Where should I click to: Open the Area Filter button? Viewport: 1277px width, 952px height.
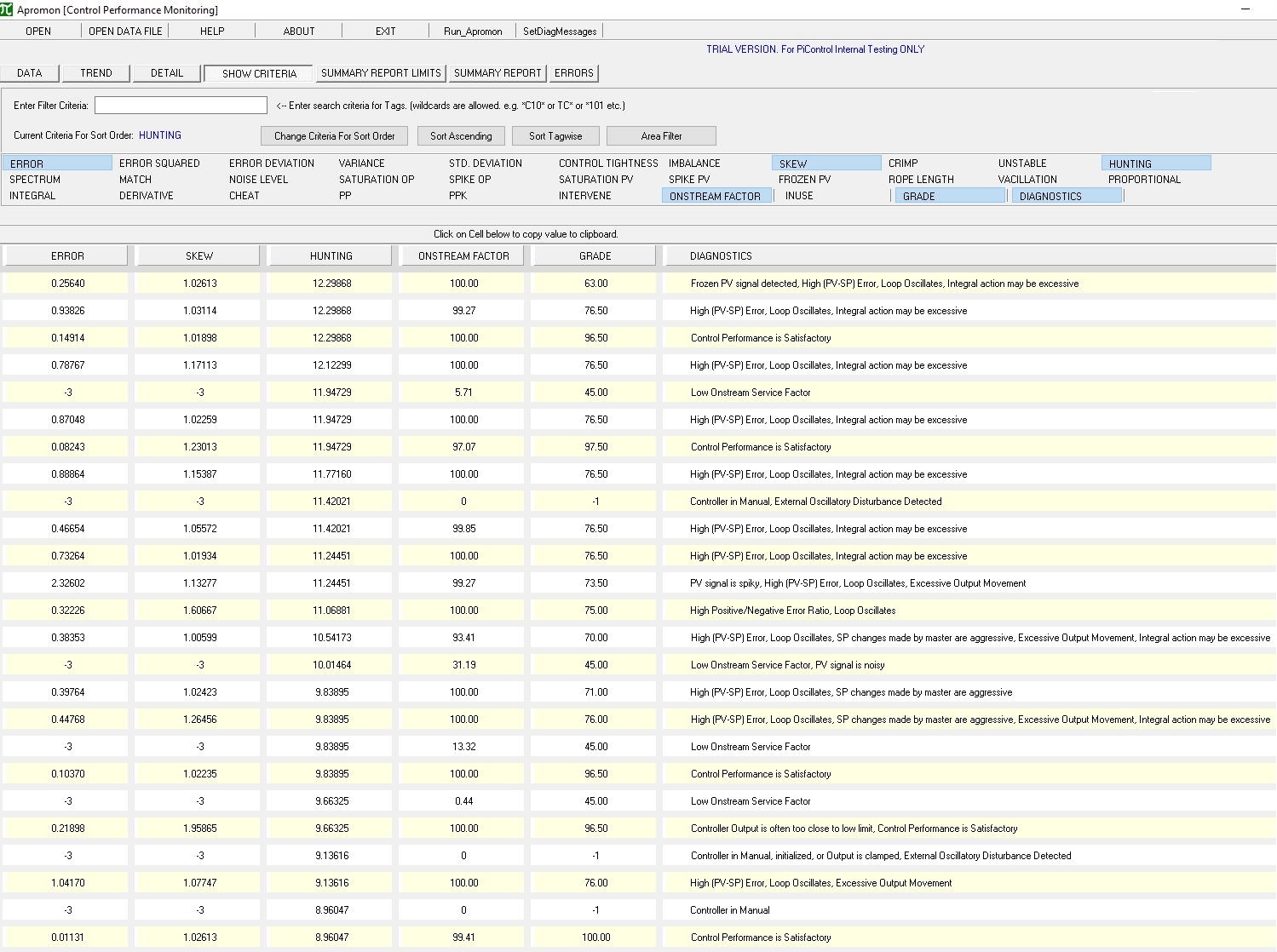coord(661,136)
